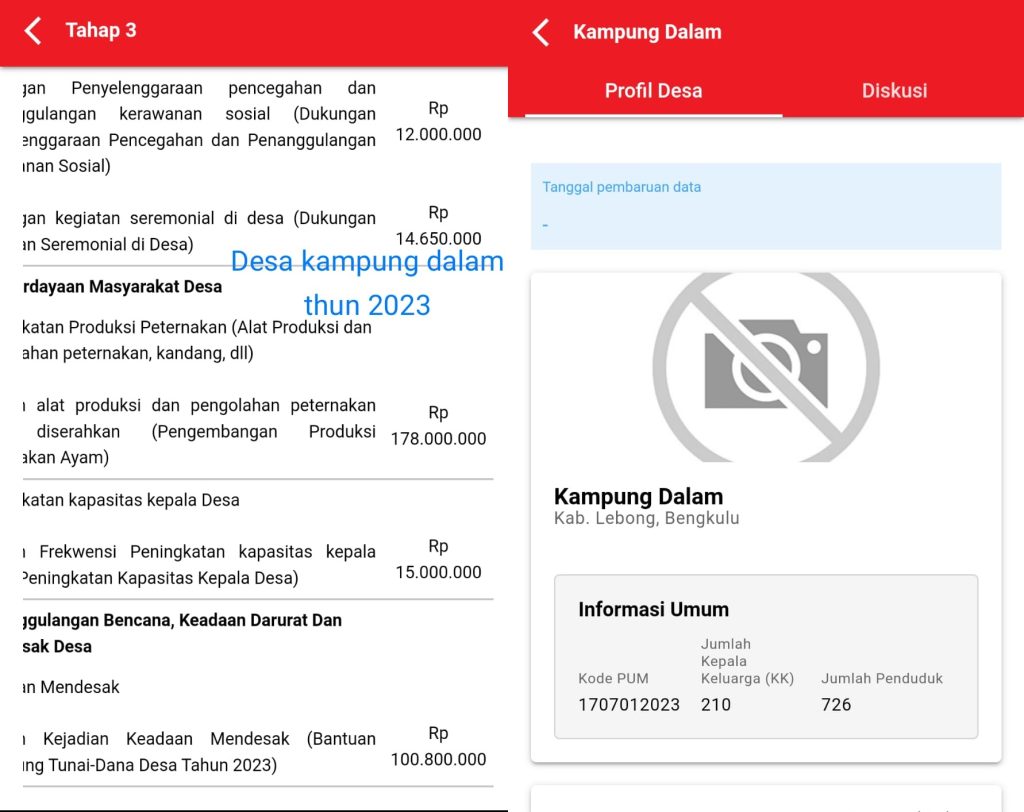Tap the Tahap 3 header title
This screenshot has width=1024, height=812.
click(101, 31)
